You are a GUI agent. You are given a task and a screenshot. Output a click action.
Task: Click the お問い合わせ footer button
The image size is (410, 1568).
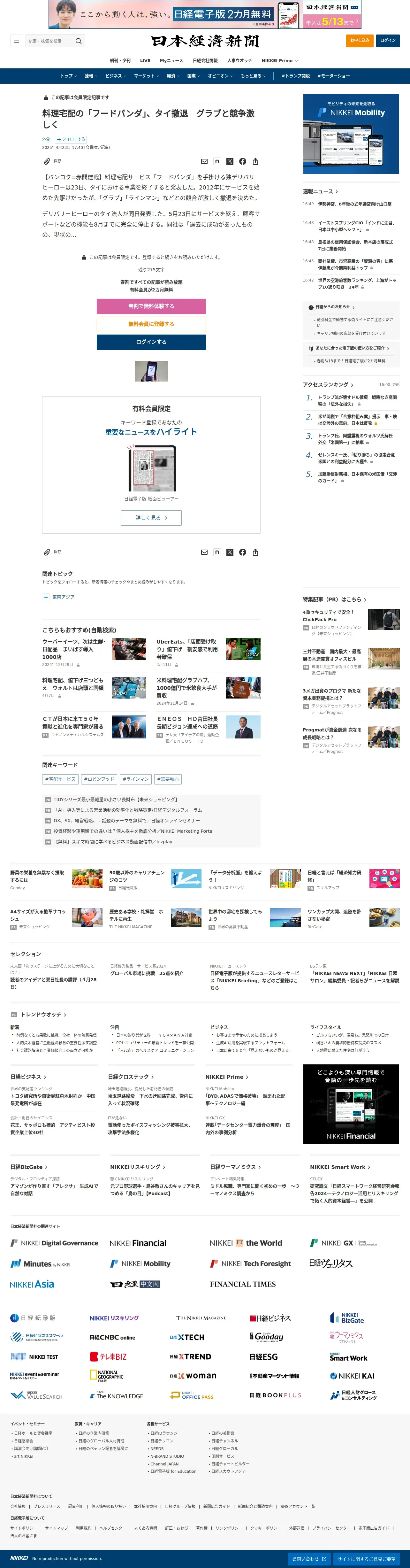click(310, 1558)
